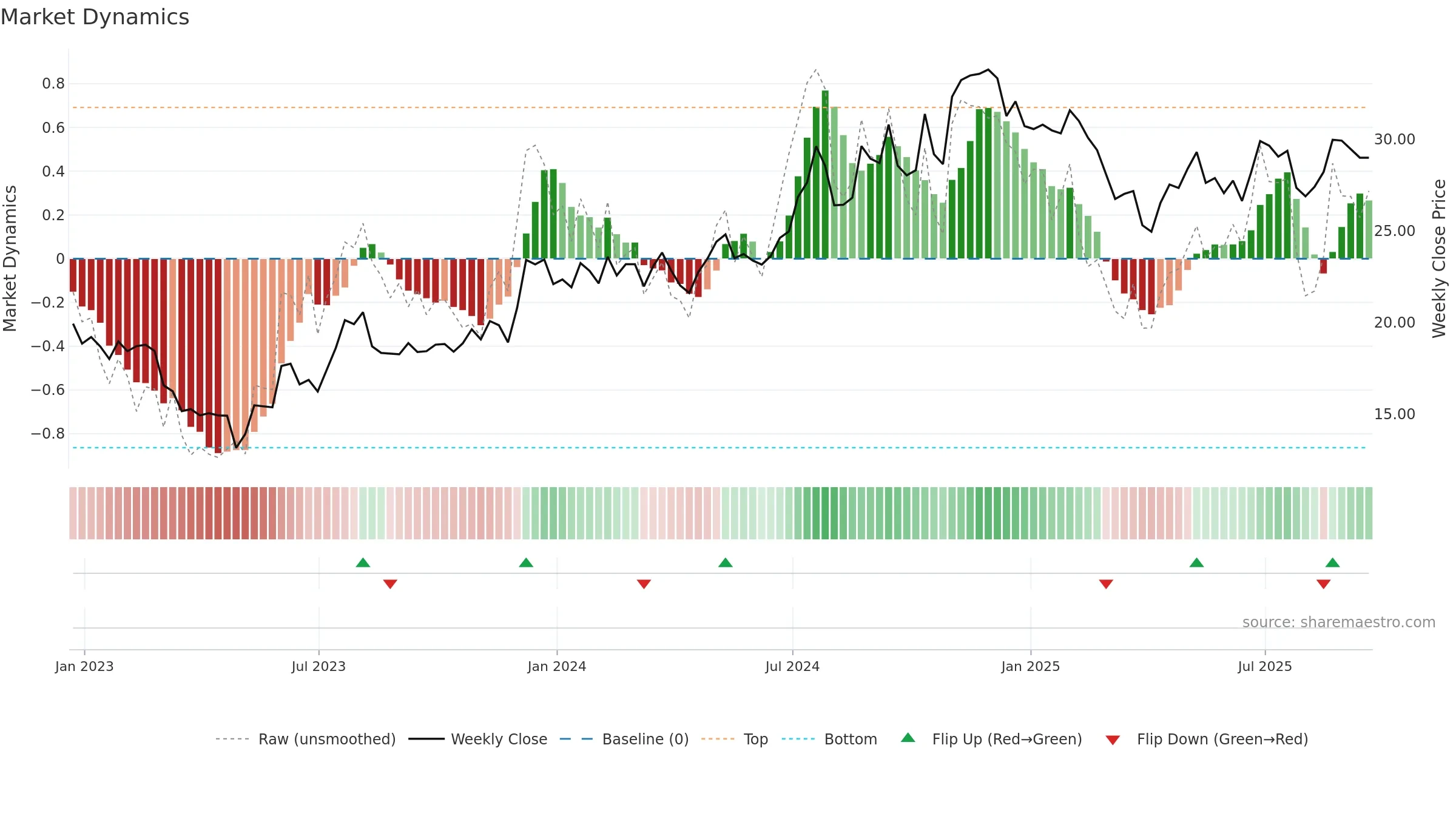This screenshot has width=1456, height=819.
Task: Click the green triangle icon in the legend
Action: 908,738
